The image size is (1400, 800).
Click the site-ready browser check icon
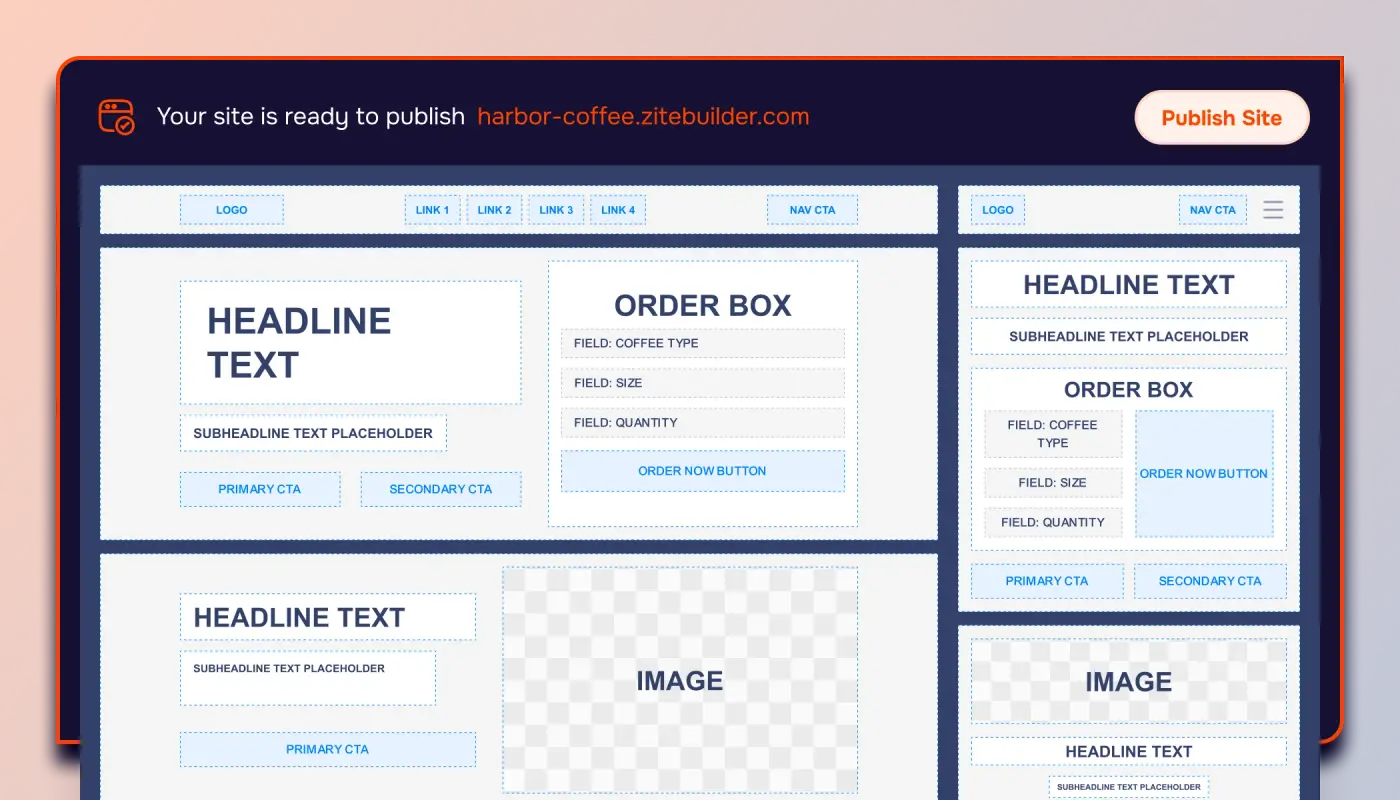pyautogui.click(x=116, y=117)
